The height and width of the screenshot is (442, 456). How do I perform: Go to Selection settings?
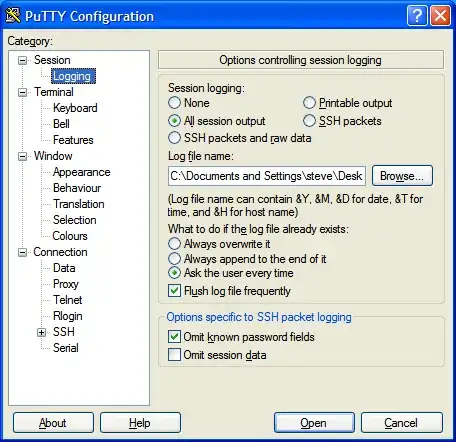(x=75, y=220)
